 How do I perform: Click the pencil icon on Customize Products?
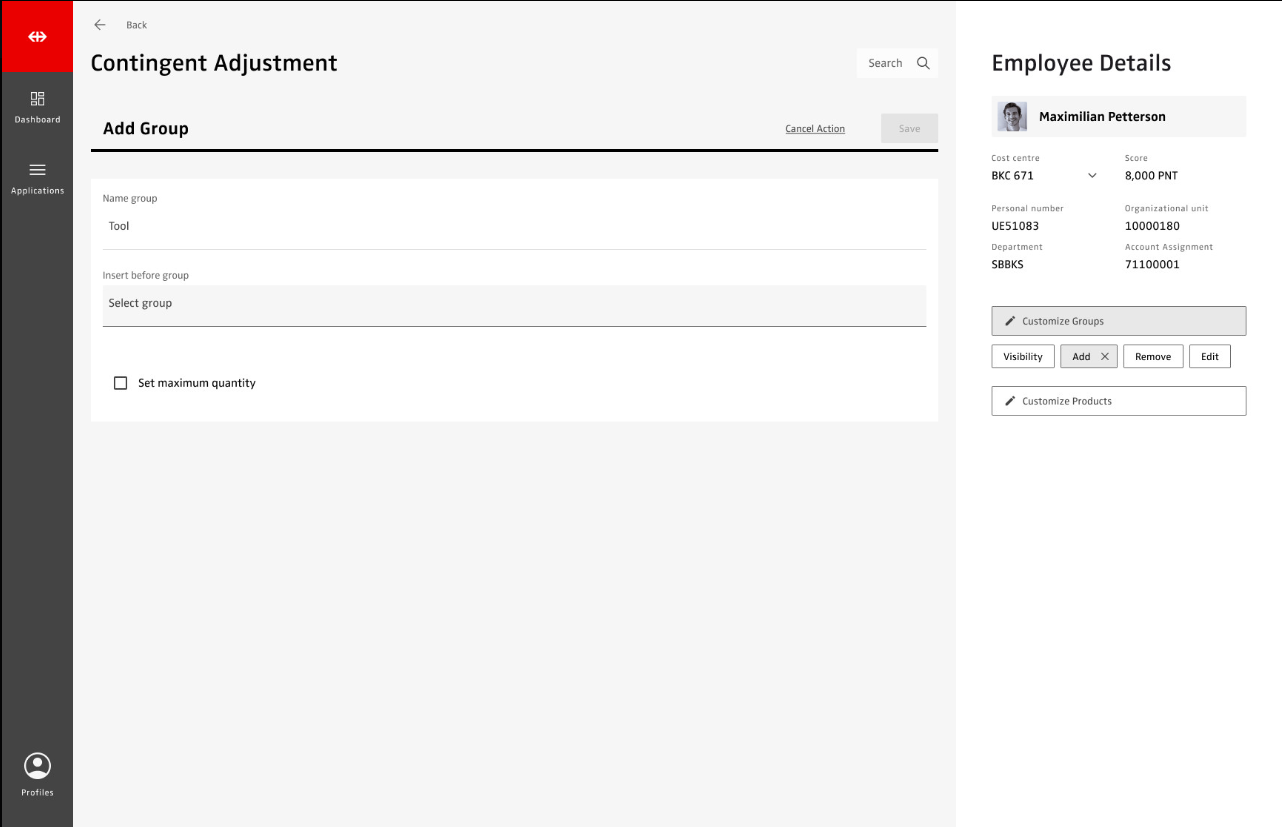(1010, 401)
